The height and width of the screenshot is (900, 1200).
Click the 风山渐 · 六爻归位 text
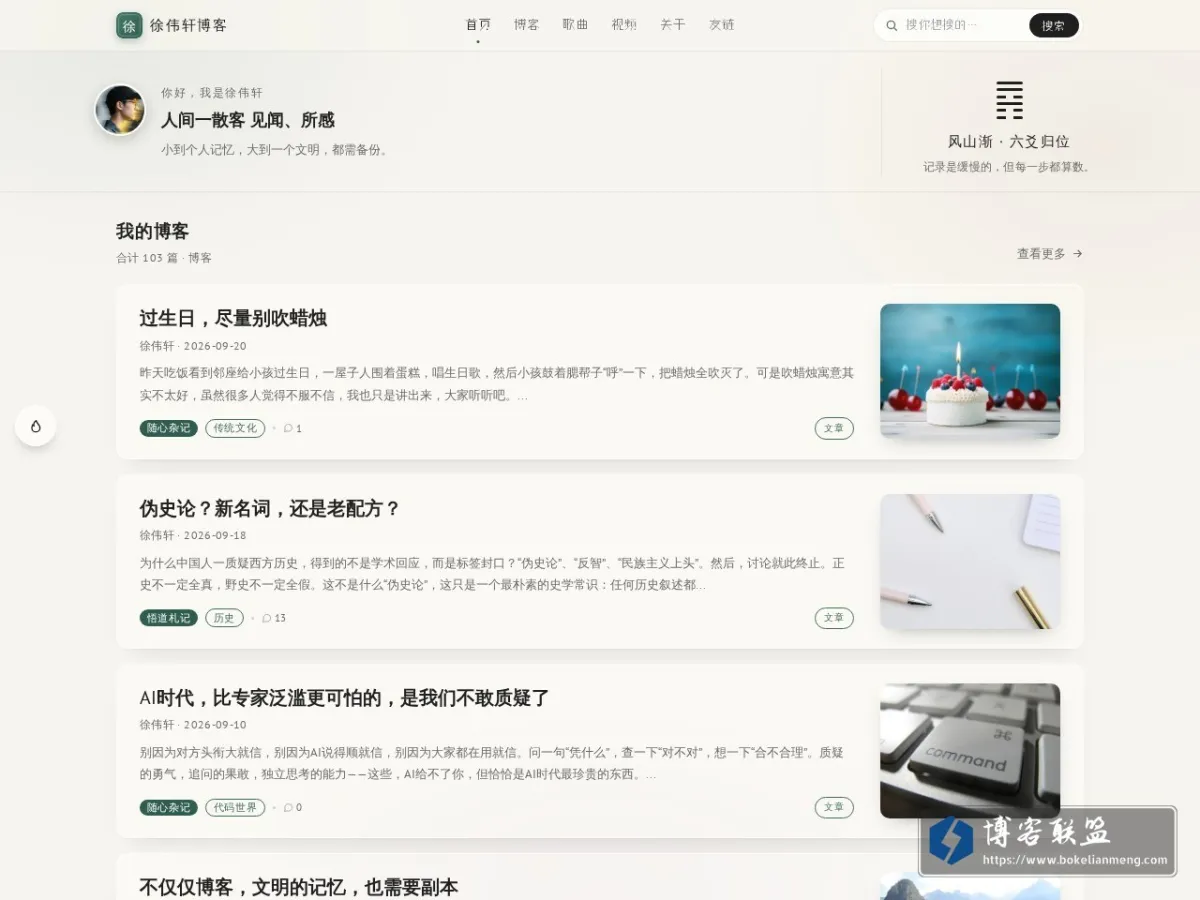click(1009, 142)
